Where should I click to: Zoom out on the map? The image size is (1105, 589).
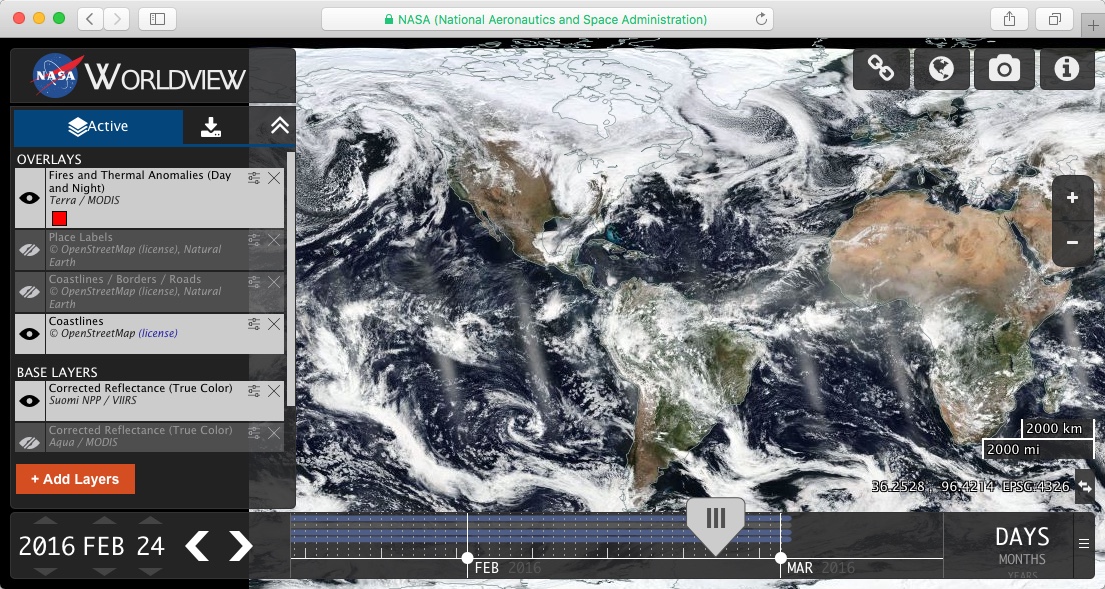click(1072, 243)
